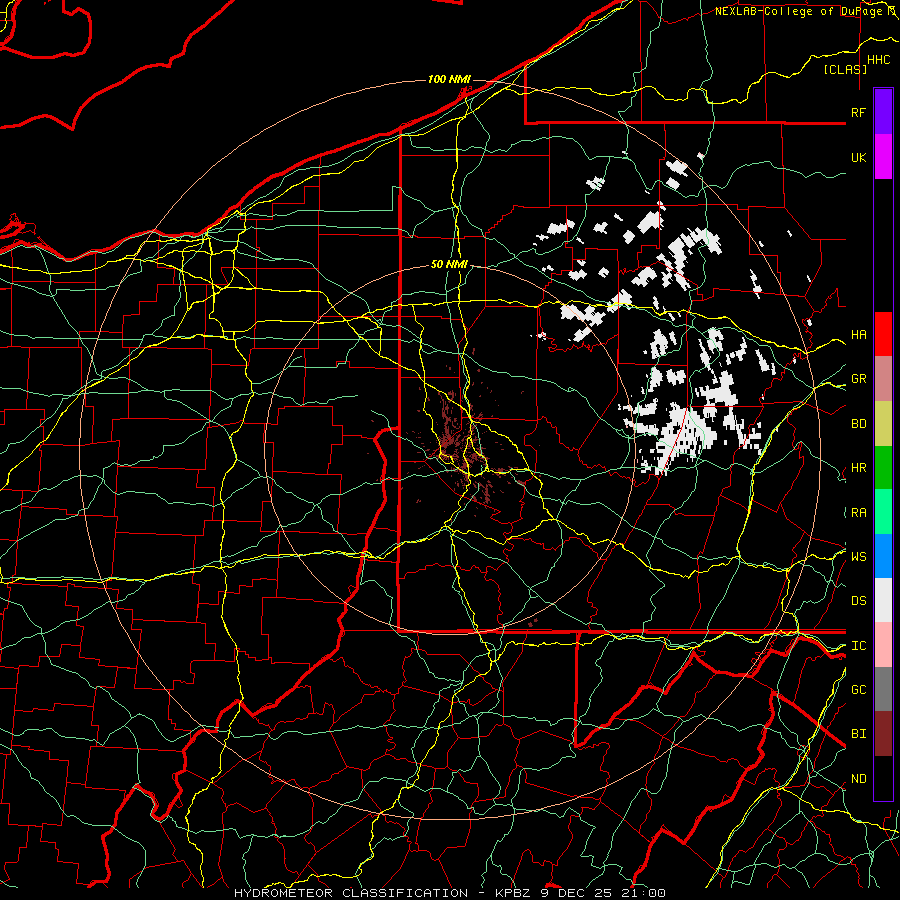This screenshot has width=900, height=900.
Task: Pick the mint-green RA legend color swatch
Action: (883, 512)
